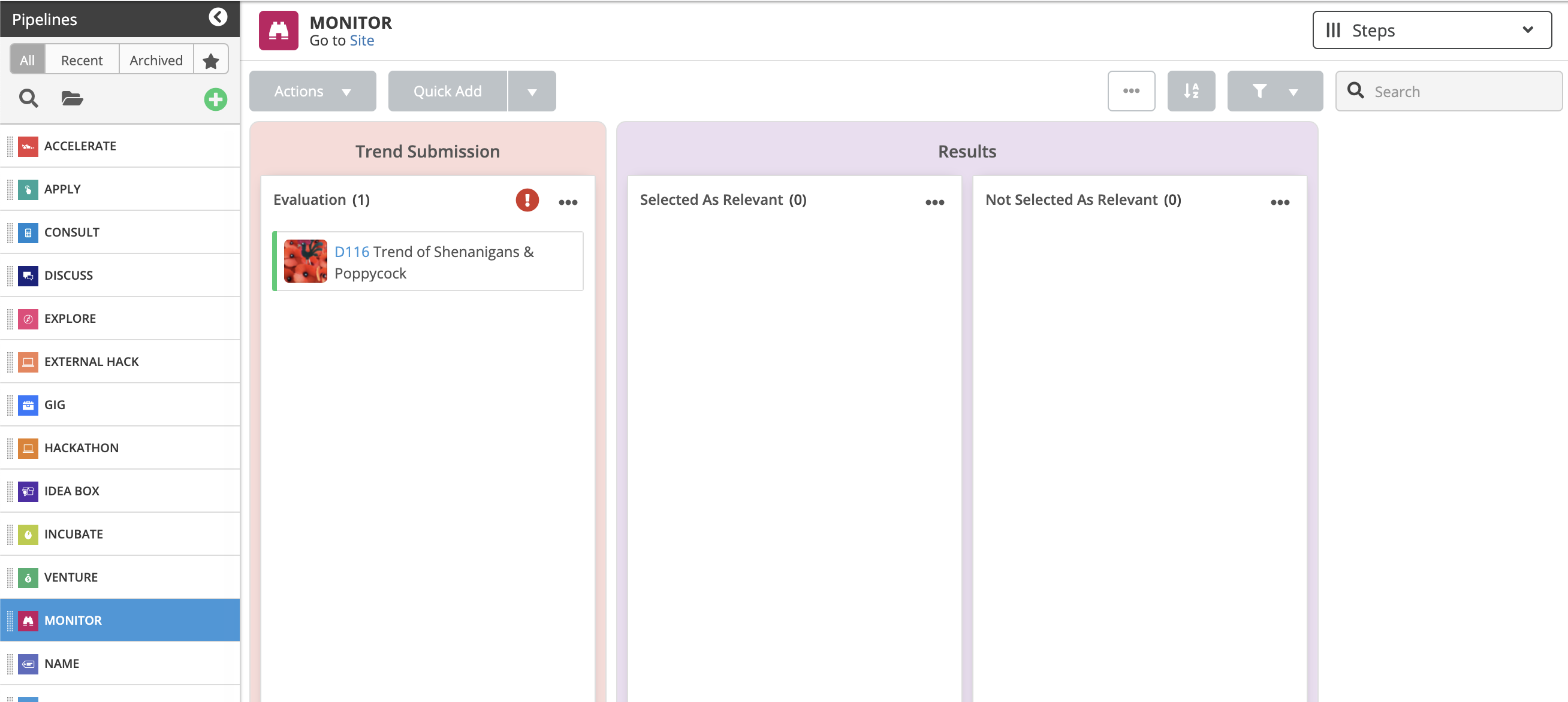Screen dimensions: 1568x702
Task: Click the red alert icon on Evaluation
Action: pyautogui.click(x=527, y=200)
